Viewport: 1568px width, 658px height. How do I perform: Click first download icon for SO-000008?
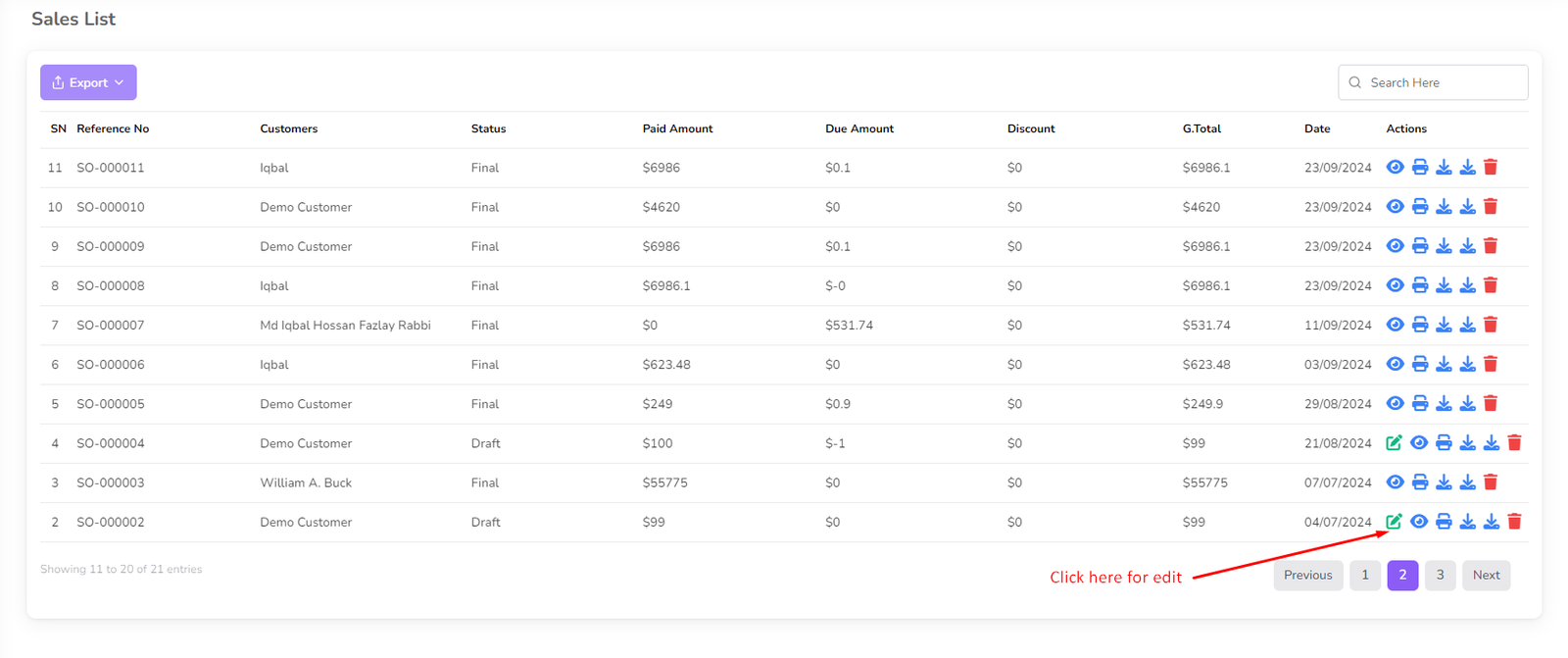click(1444, 285)
